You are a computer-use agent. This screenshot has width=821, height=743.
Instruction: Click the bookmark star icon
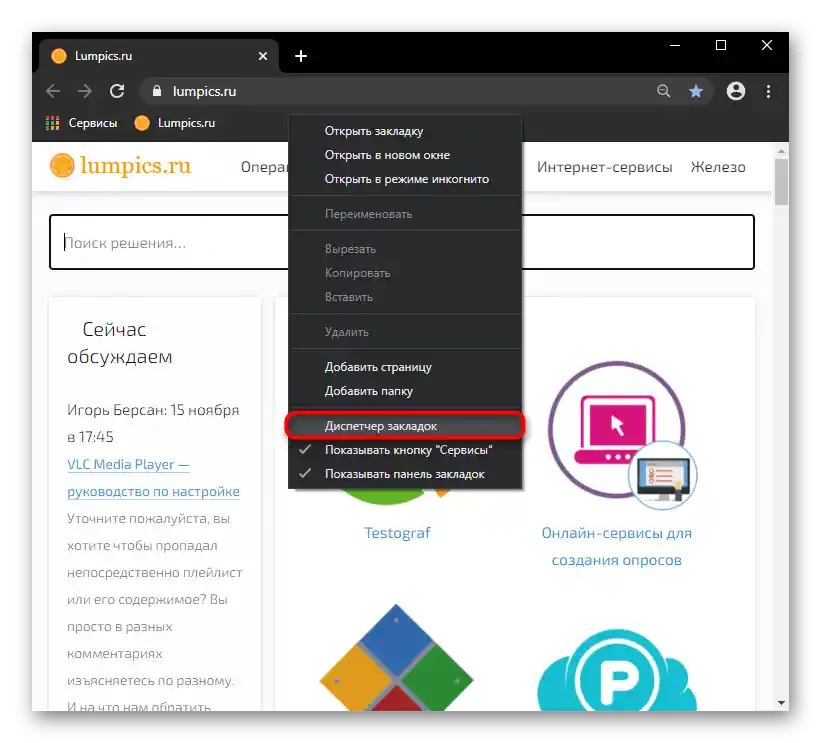[695, 92]
